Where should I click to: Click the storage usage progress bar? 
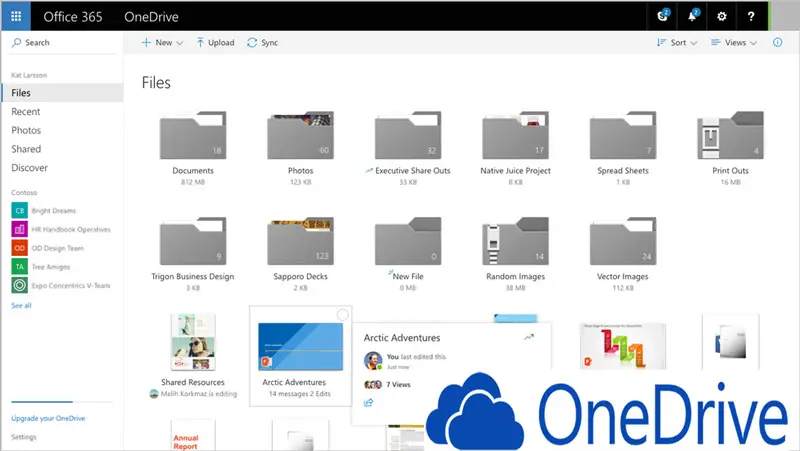(x=62, y=402)
